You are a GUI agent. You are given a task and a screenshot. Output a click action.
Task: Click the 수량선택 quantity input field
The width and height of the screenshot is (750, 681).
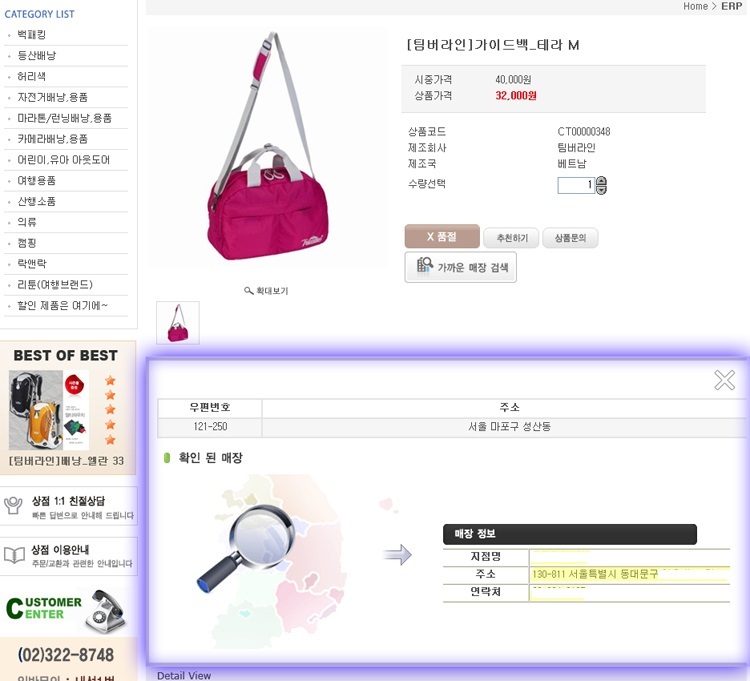576,185
